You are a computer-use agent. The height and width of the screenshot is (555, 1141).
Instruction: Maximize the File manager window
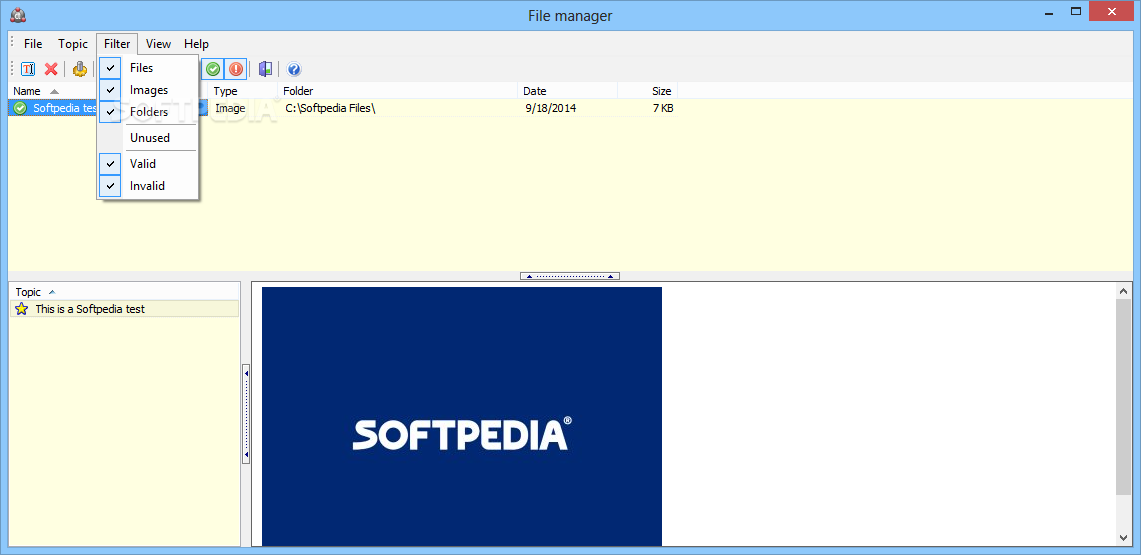click(x=1076, y=12)
